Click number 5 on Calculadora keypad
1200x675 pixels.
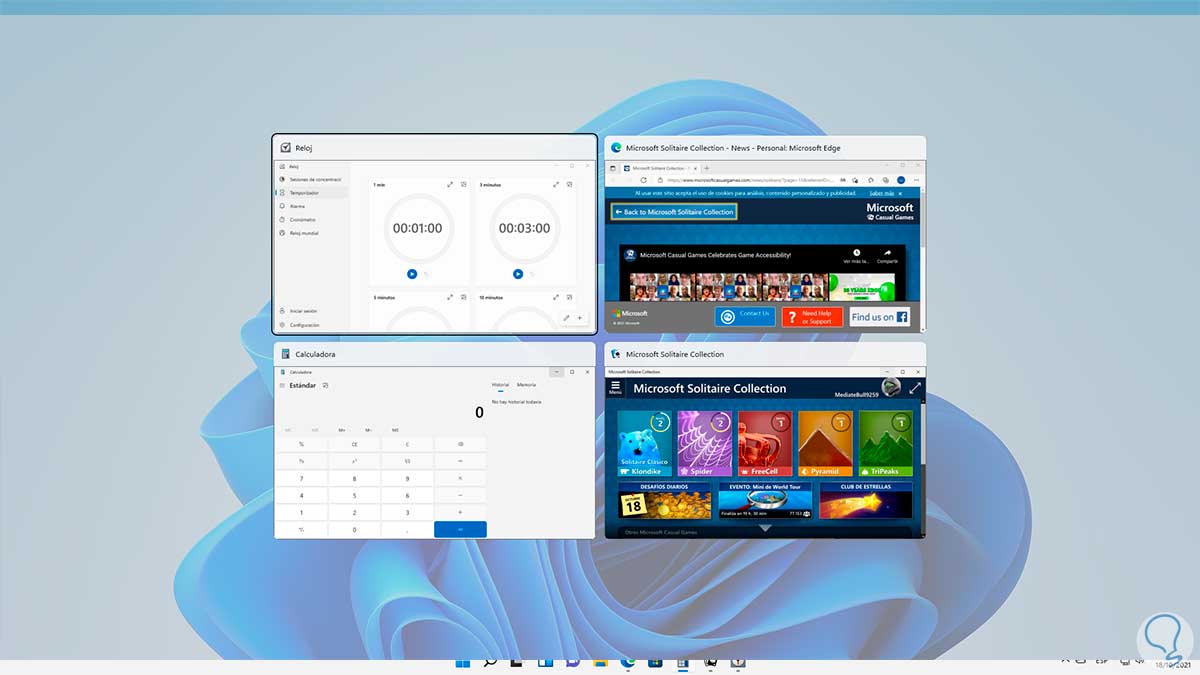[354, 495]
